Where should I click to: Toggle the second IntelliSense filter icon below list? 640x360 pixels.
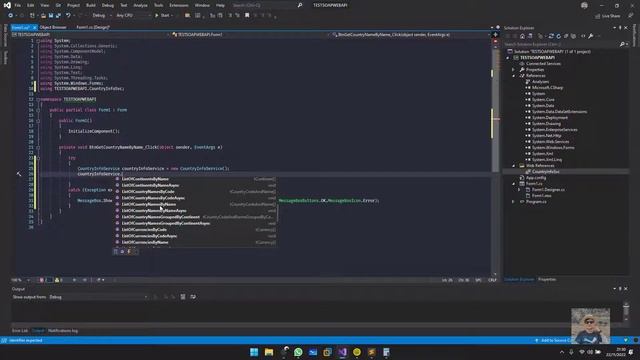[x=122, y=251]
